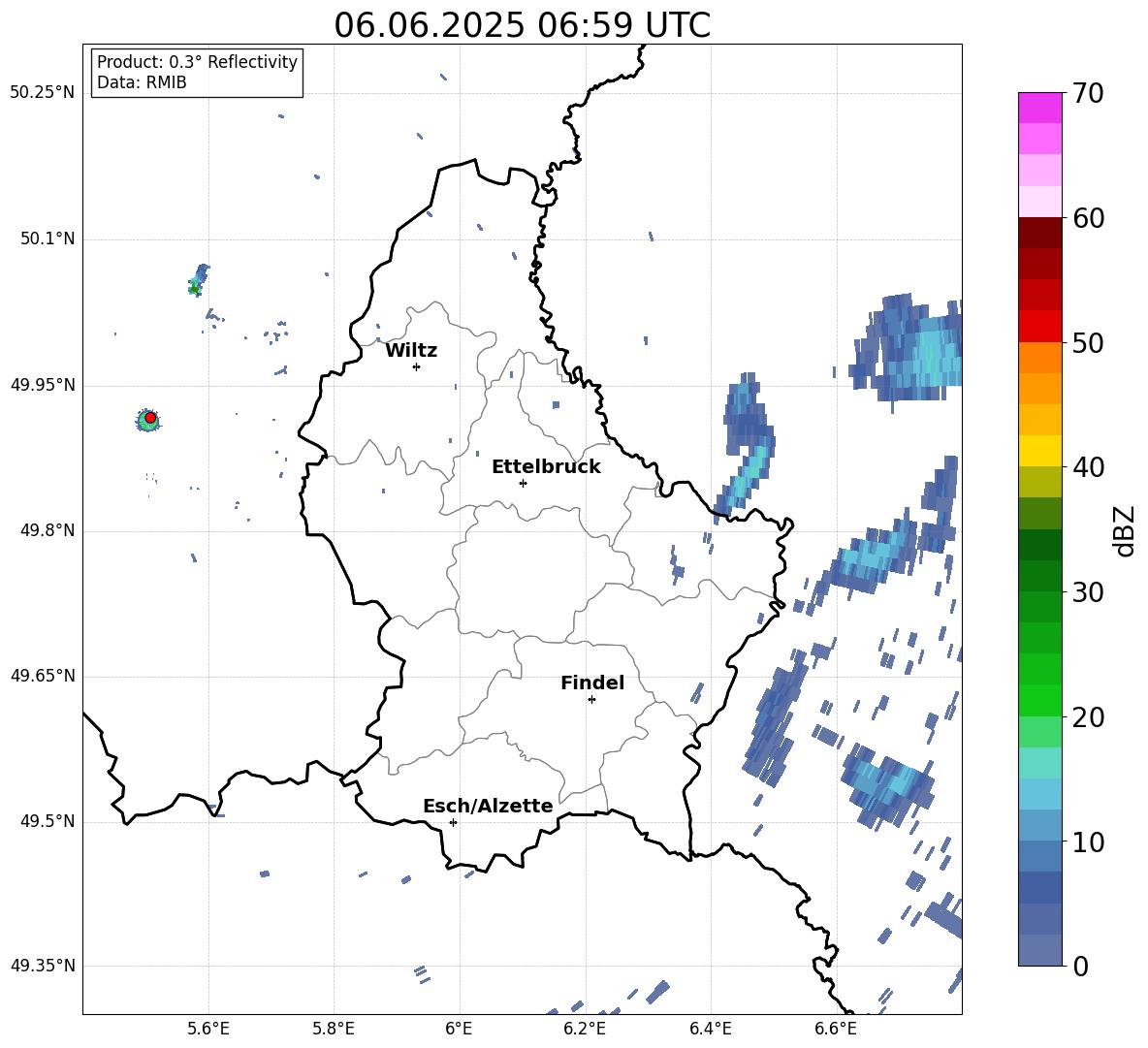
Task: Click the 49.5°N latitude label
Action: pyautogui.click(x=47, y=821)
